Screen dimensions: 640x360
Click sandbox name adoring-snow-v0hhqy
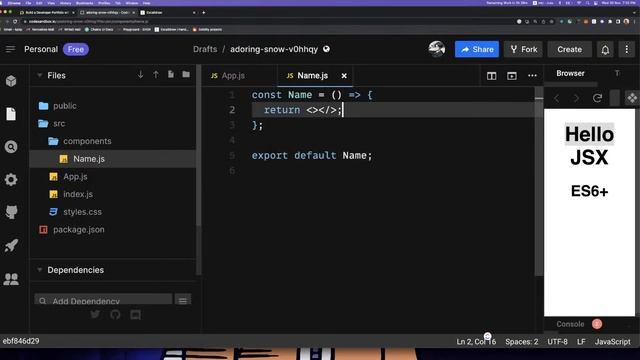tap(274, 49)
